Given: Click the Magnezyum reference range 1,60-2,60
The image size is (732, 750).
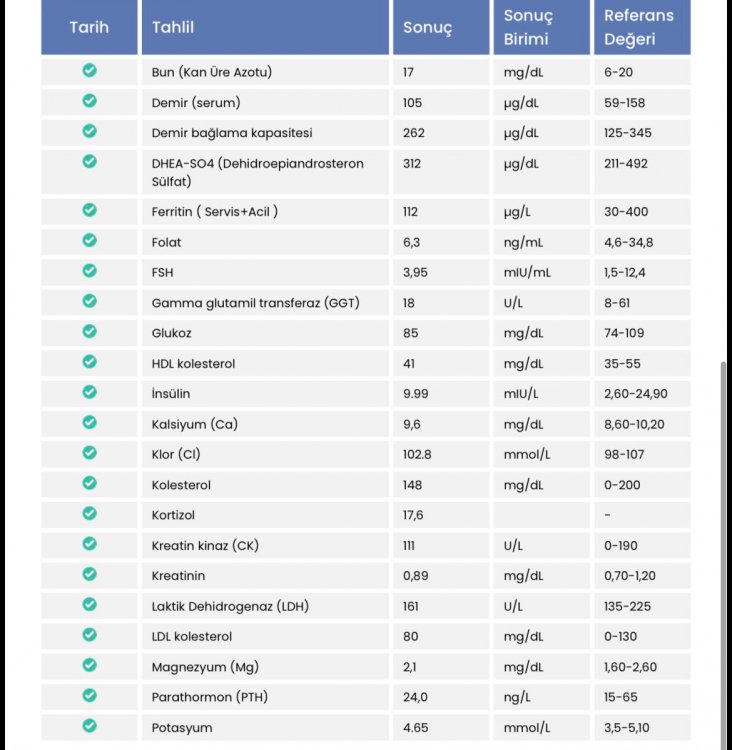Looking at the screenshot, I should 632,667.
